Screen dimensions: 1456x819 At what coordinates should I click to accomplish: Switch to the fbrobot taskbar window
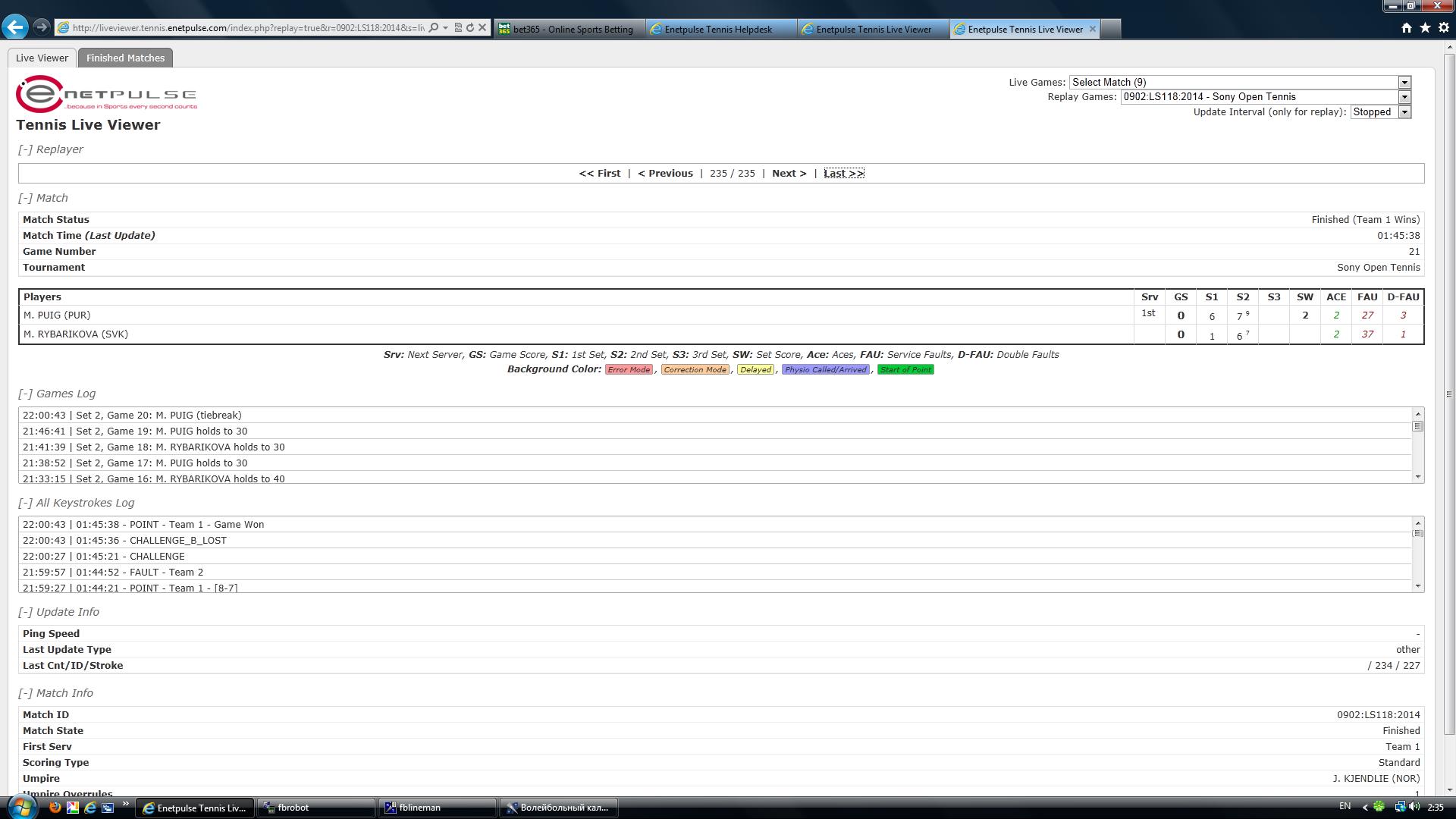(x=317, y=808)
